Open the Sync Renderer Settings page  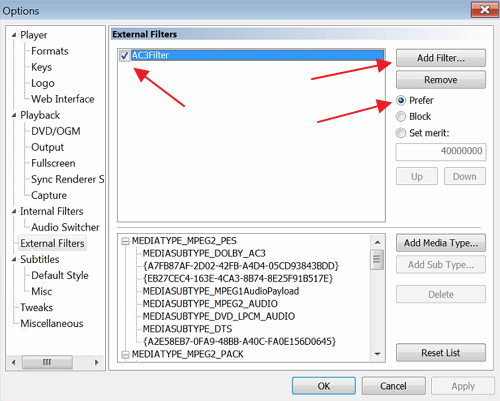pyautogui.click(x=67, y=179)
